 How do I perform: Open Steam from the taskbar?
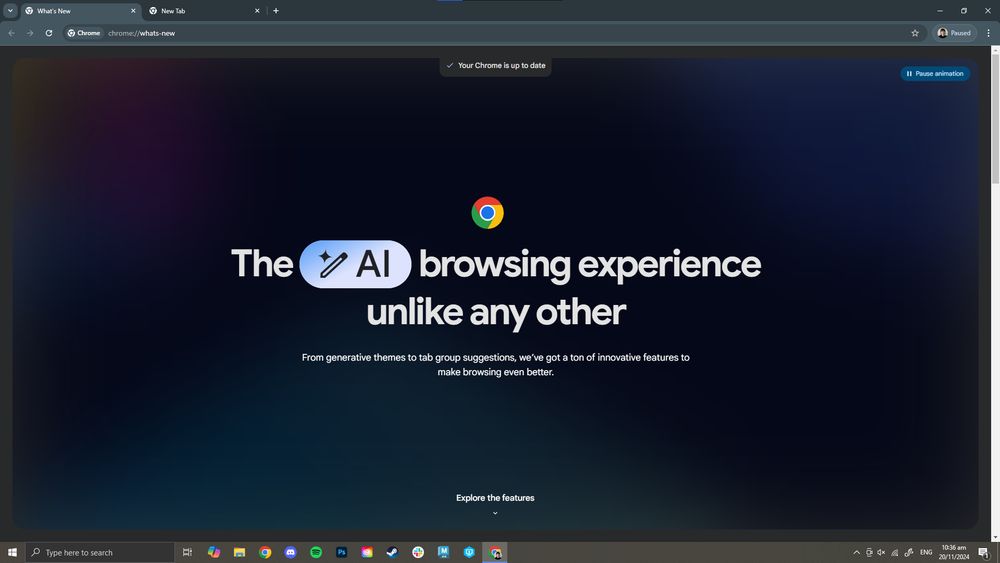[x=392, y=552]
